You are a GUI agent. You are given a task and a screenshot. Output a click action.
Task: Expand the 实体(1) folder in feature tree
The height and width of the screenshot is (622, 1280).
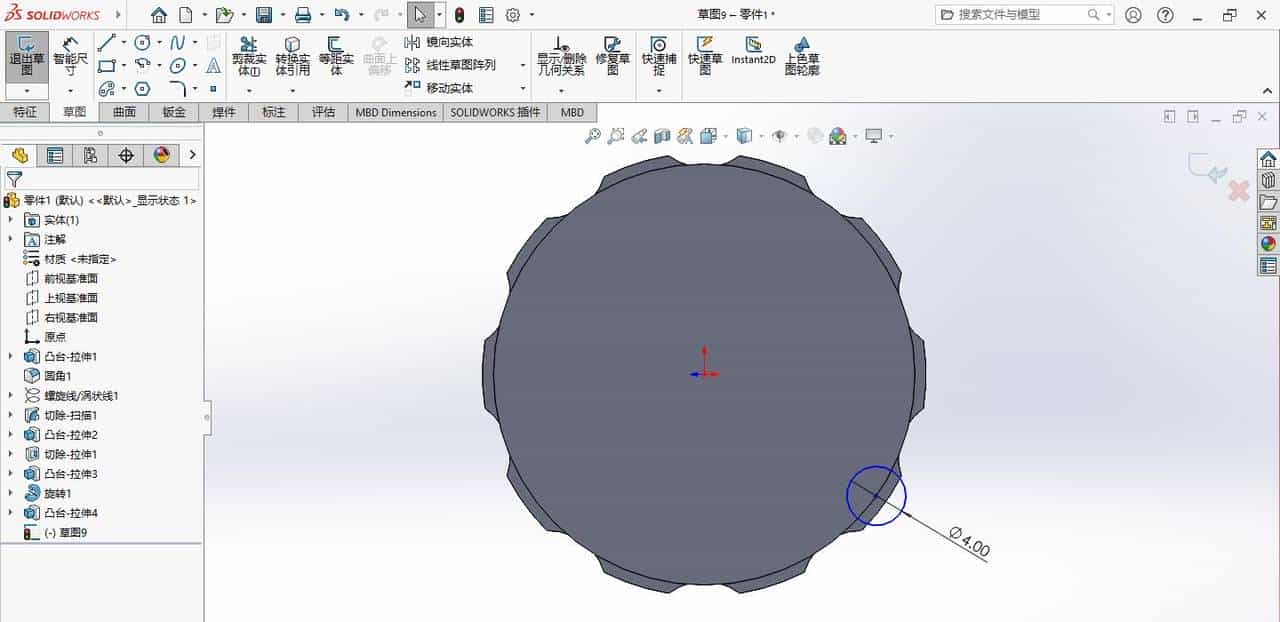coord(10,219)
